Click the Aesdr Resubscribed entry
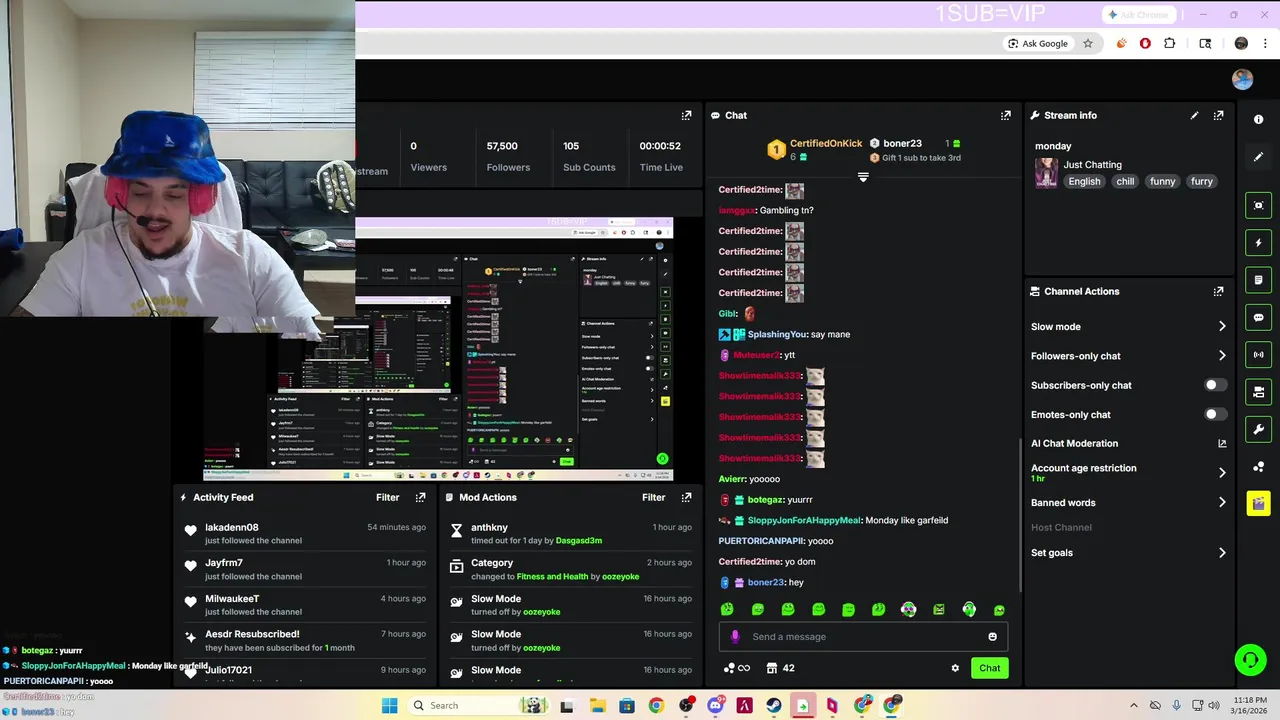Image resolution: width=1280 pixels, height=720 pixels. (x=306, y=640)
